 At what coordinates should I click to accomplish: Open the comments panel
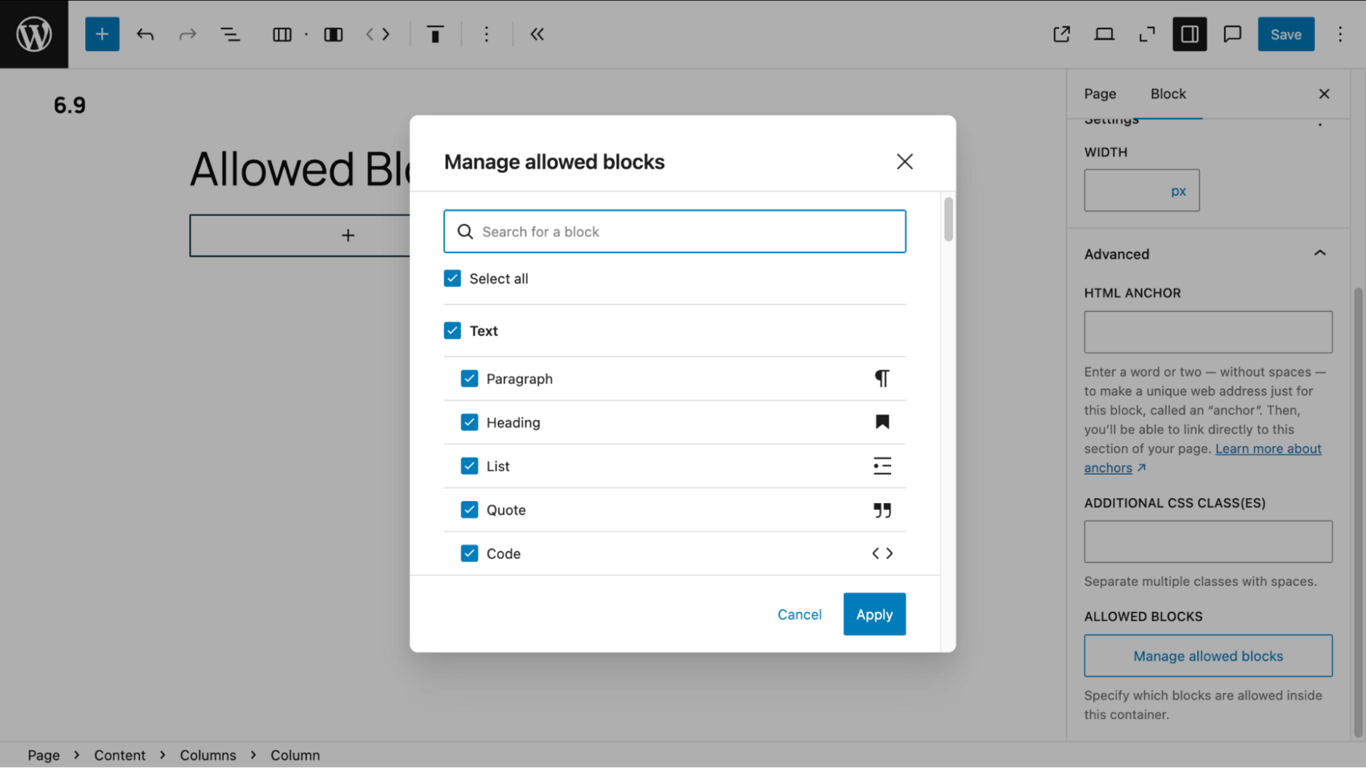click(x=1231, y=33)
